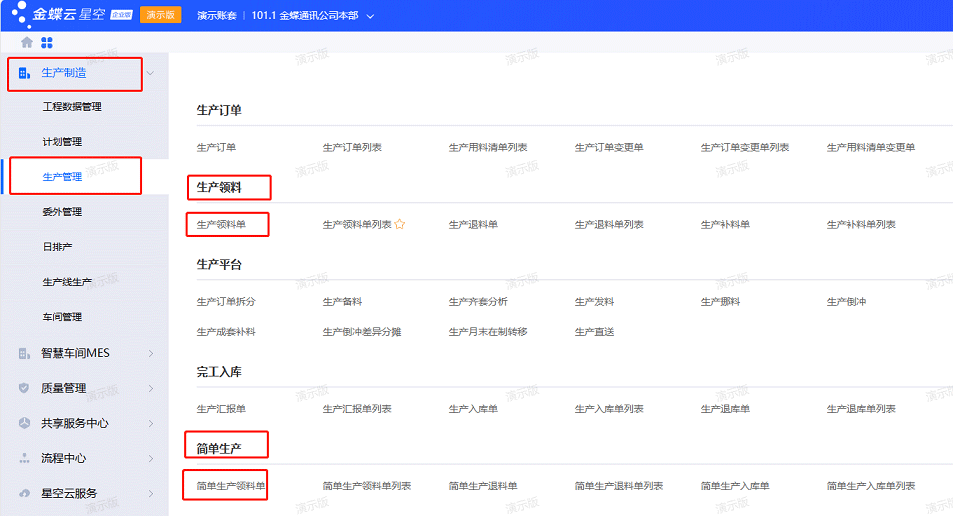Open the 简单生产领料单 link
Image resolution: width=953 pixels, height=516 pixels.
pos(231,486)
